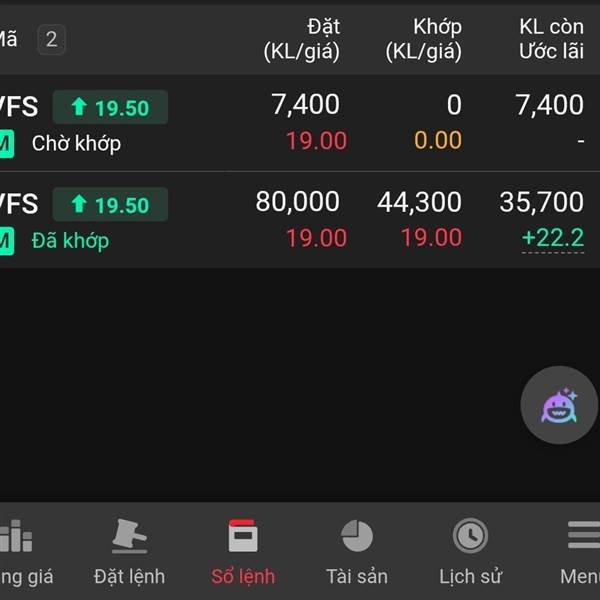Viewport: 600px width, 600px height.
Task: Select the Đã khớp matched order row
Action: tap(300, 220)
